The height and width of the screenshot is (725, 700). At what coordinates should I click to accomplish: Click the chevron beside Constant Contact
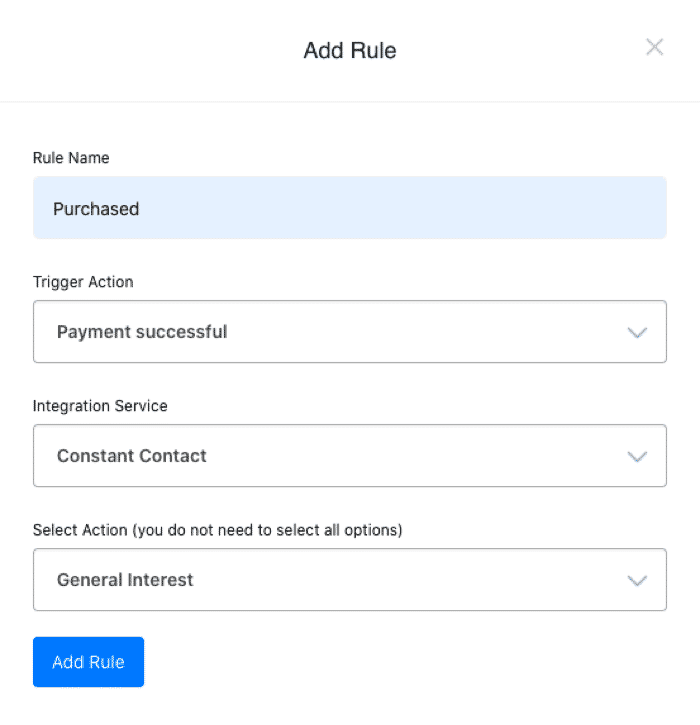637,457
